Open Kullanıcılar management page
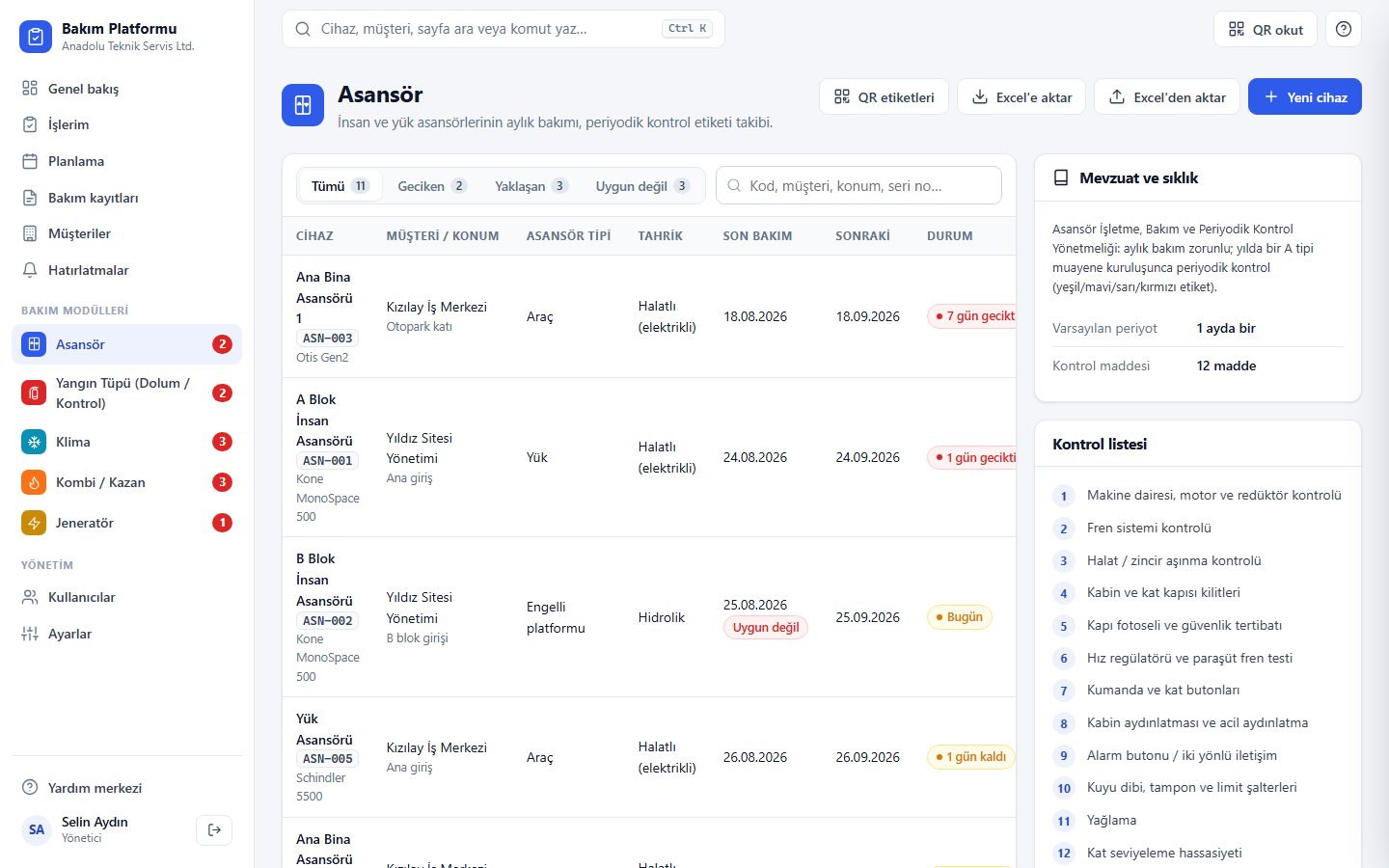Image resolution: width=1389 pixels, height=868 pixels. [126, 597]
